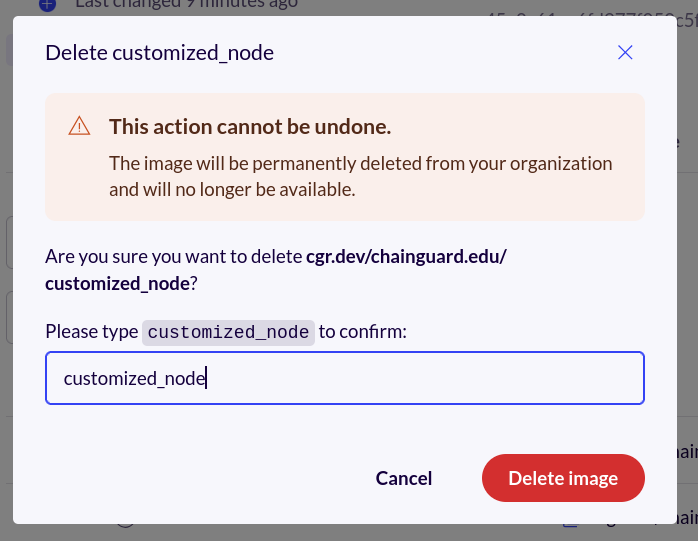Cancel the image deletion

tap(404, 478)
